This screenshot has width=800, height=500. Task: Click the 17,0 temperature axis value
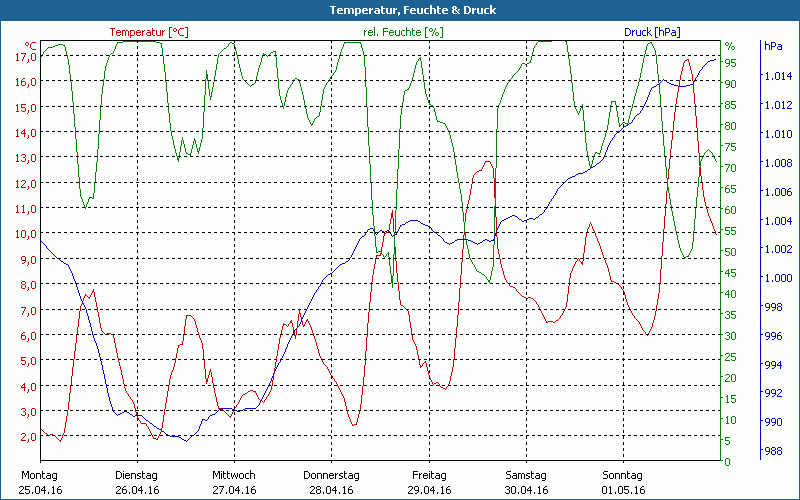26,57
